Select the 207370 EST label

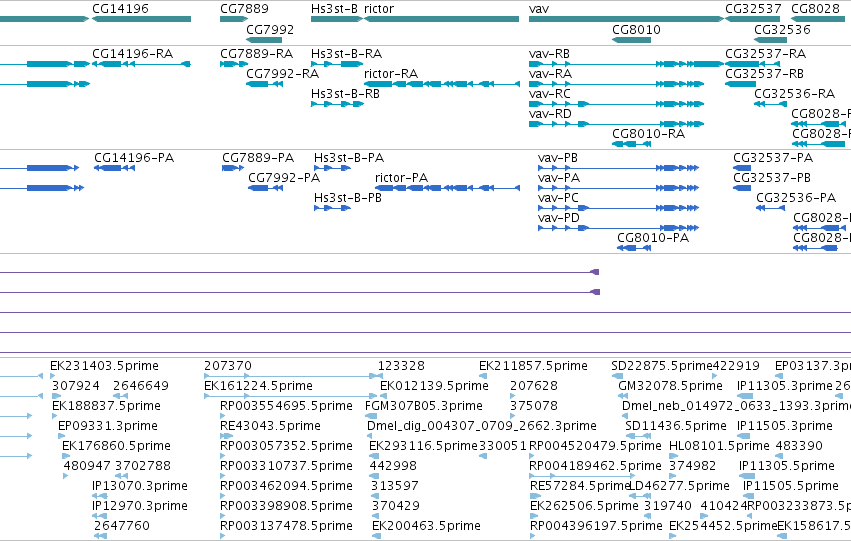[x=228, y=366]
